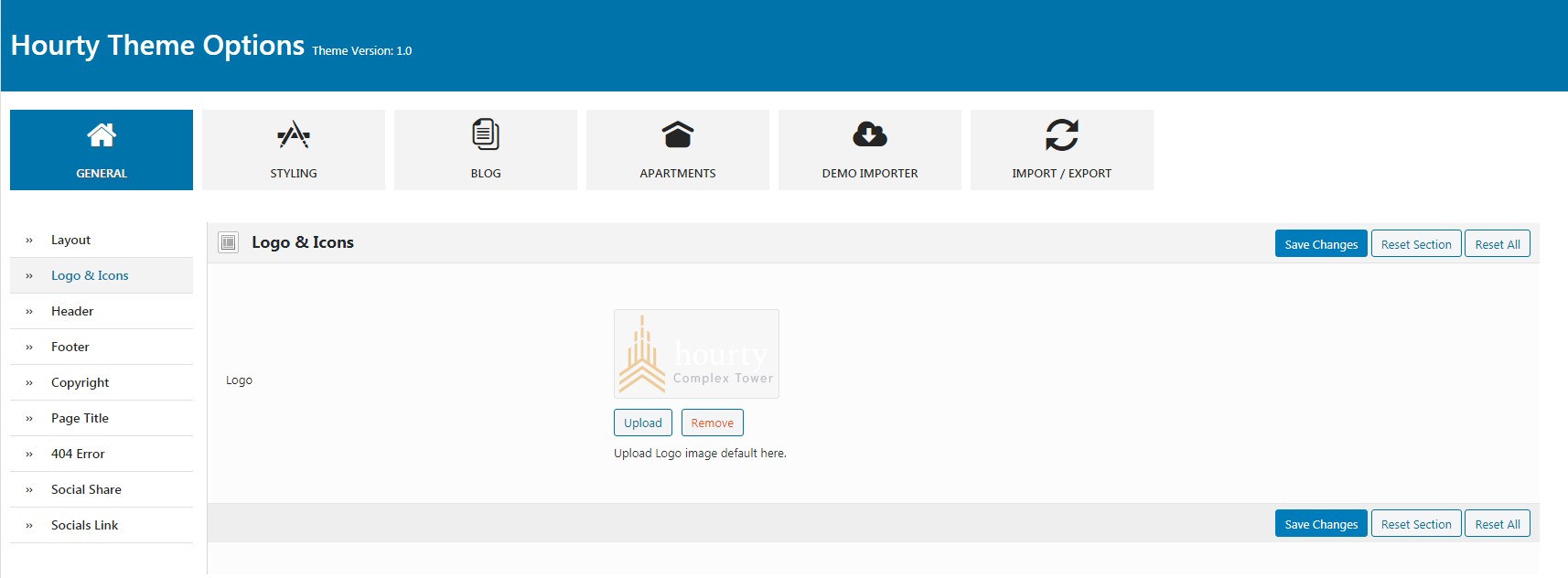Show the Social Share section

click(x=102, y=489)
